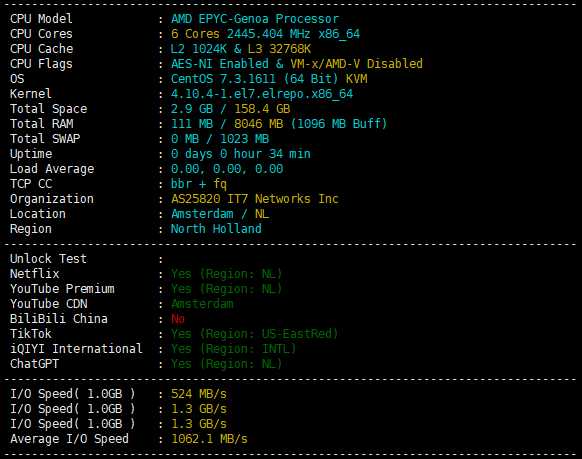Select the CentOS 7.3.1611 OS value
The width and height of the screenshot is (582, 459).
[223, 79]
